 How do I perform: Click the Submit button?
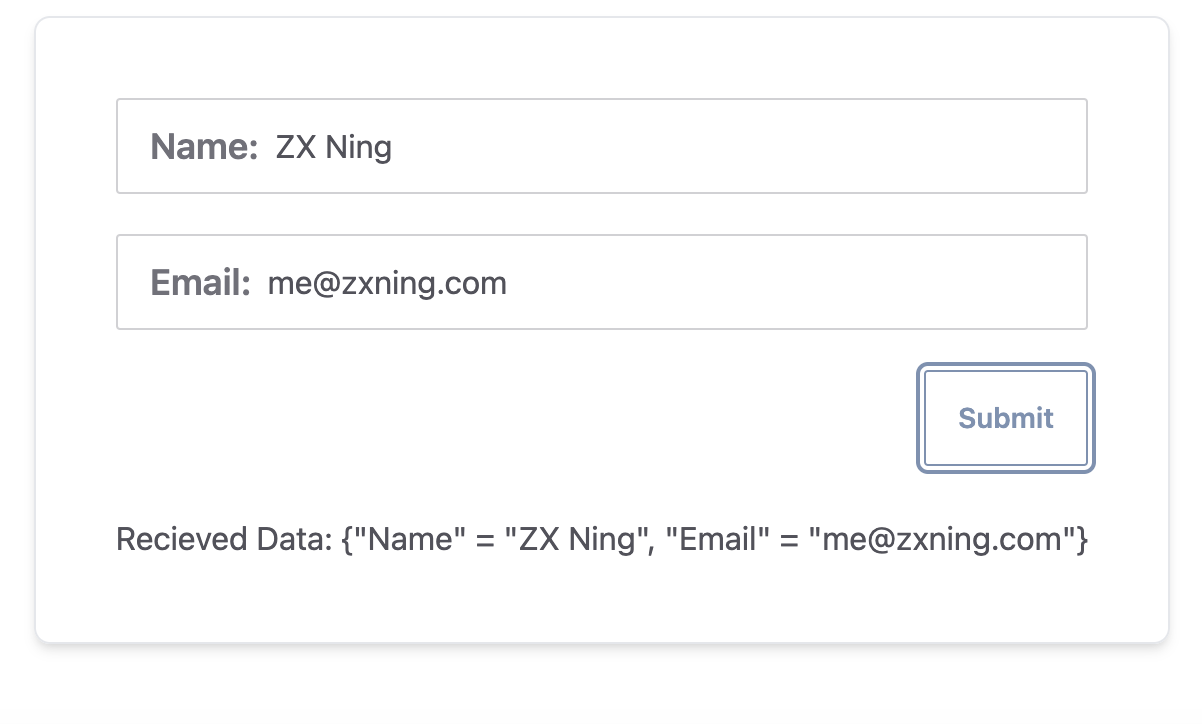[1006, 418]
